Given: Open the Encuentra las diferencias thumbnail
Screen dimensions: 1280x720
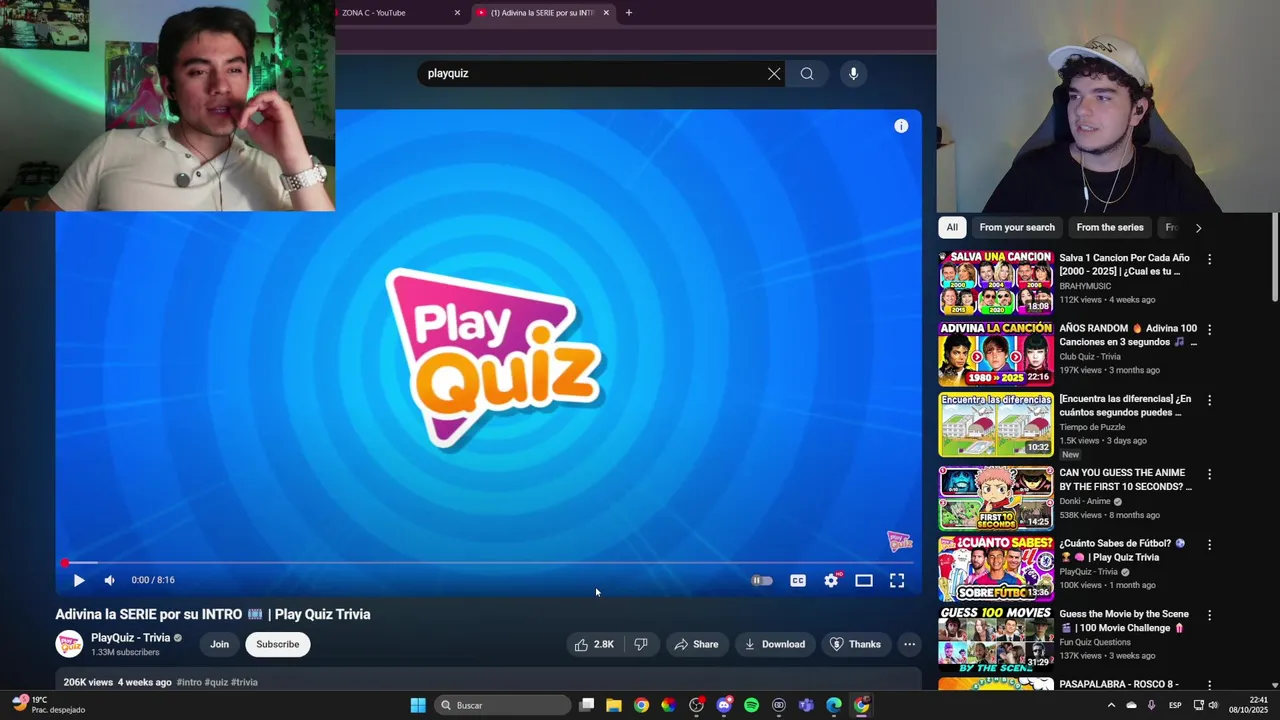Looking at the screenshot, I should [996, 425].
